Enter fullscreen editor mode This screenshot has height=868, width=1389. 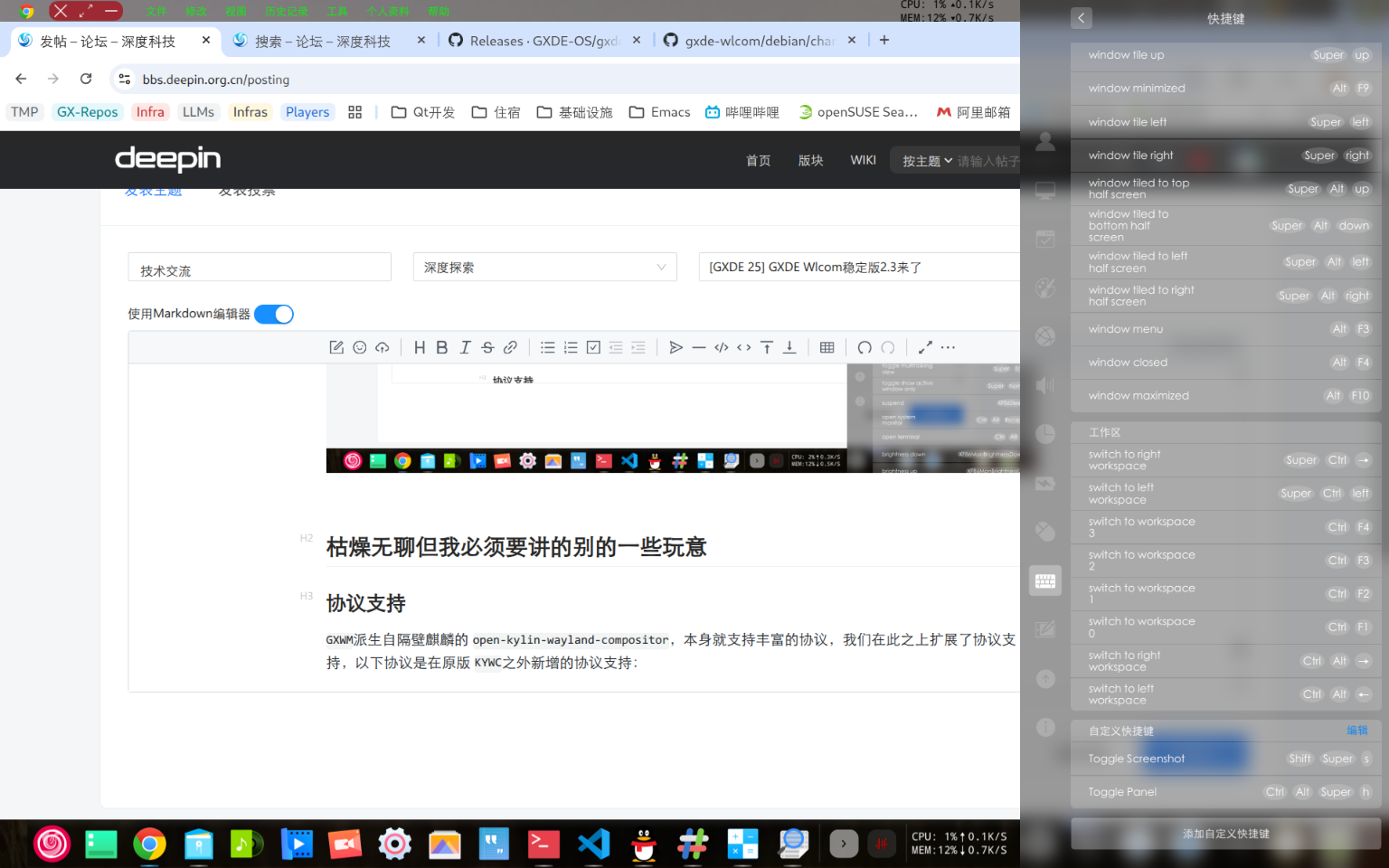(x=925, y=347)
